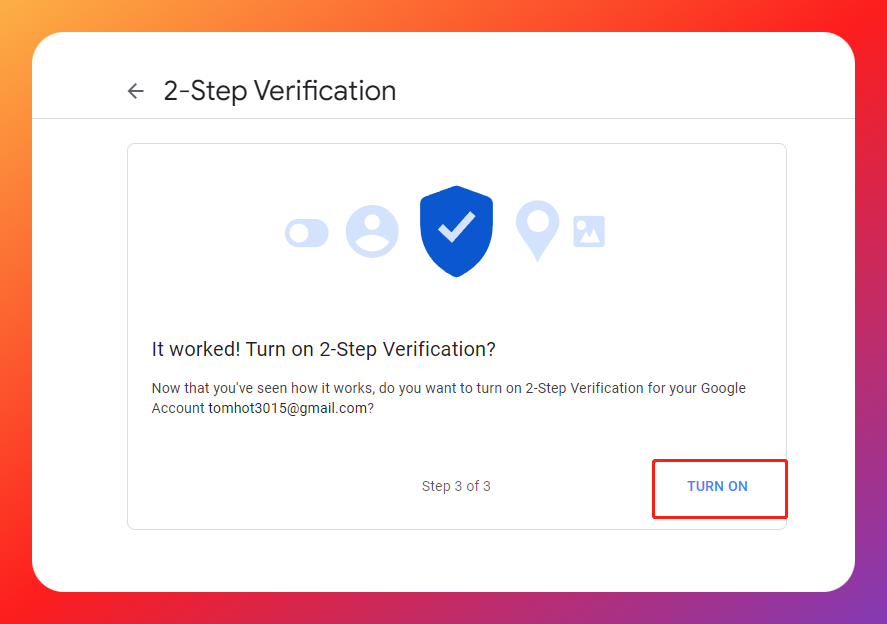Confirm with the TURN ON button

coord(717,487)
